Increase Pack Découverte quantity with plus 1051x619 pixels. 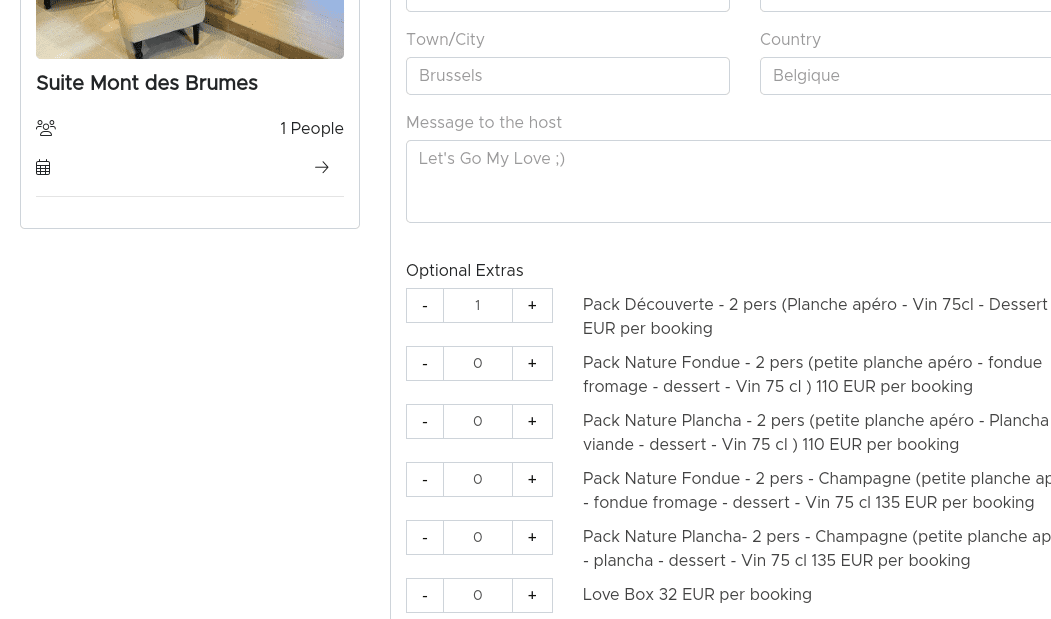click(x=532, y=305)
